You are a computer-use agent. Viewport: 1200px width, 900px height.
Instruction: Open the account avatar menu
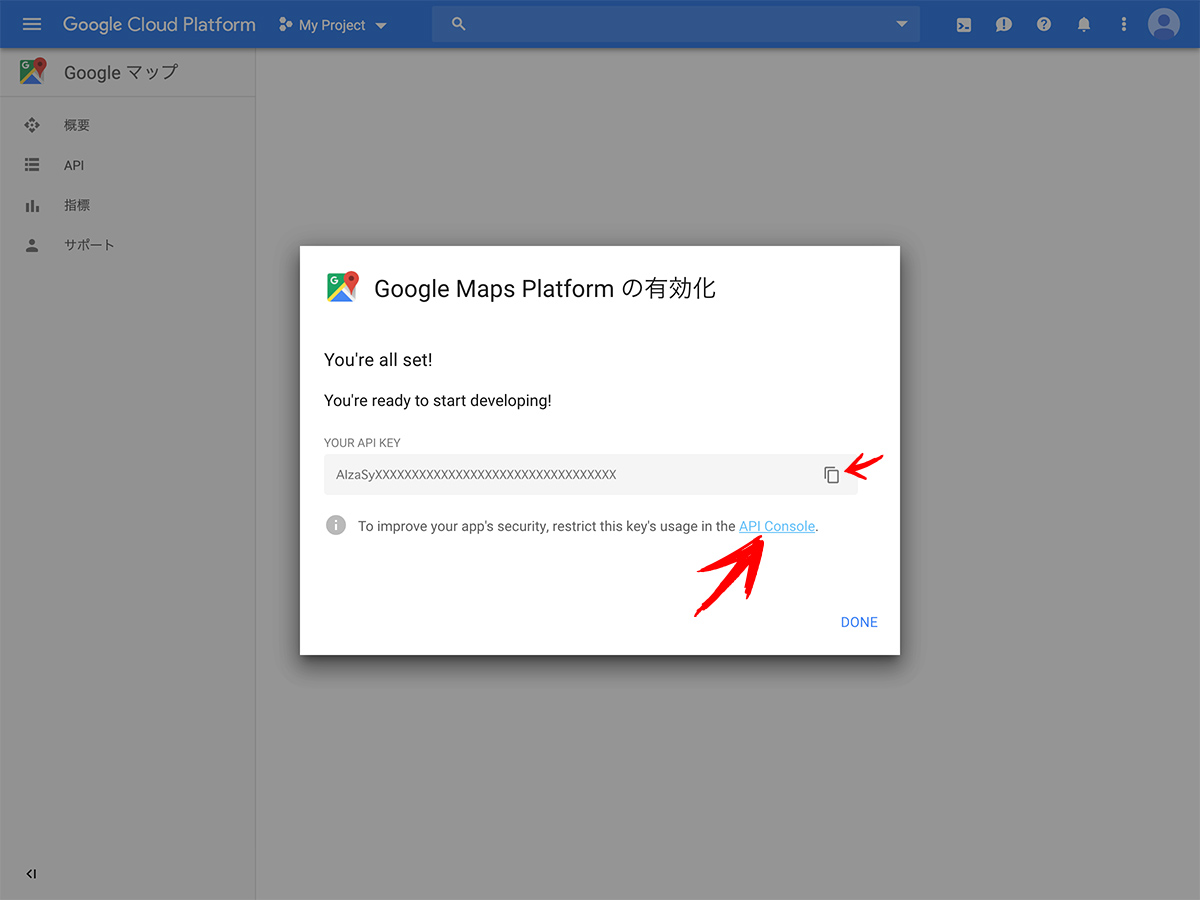click(1163, 24)
